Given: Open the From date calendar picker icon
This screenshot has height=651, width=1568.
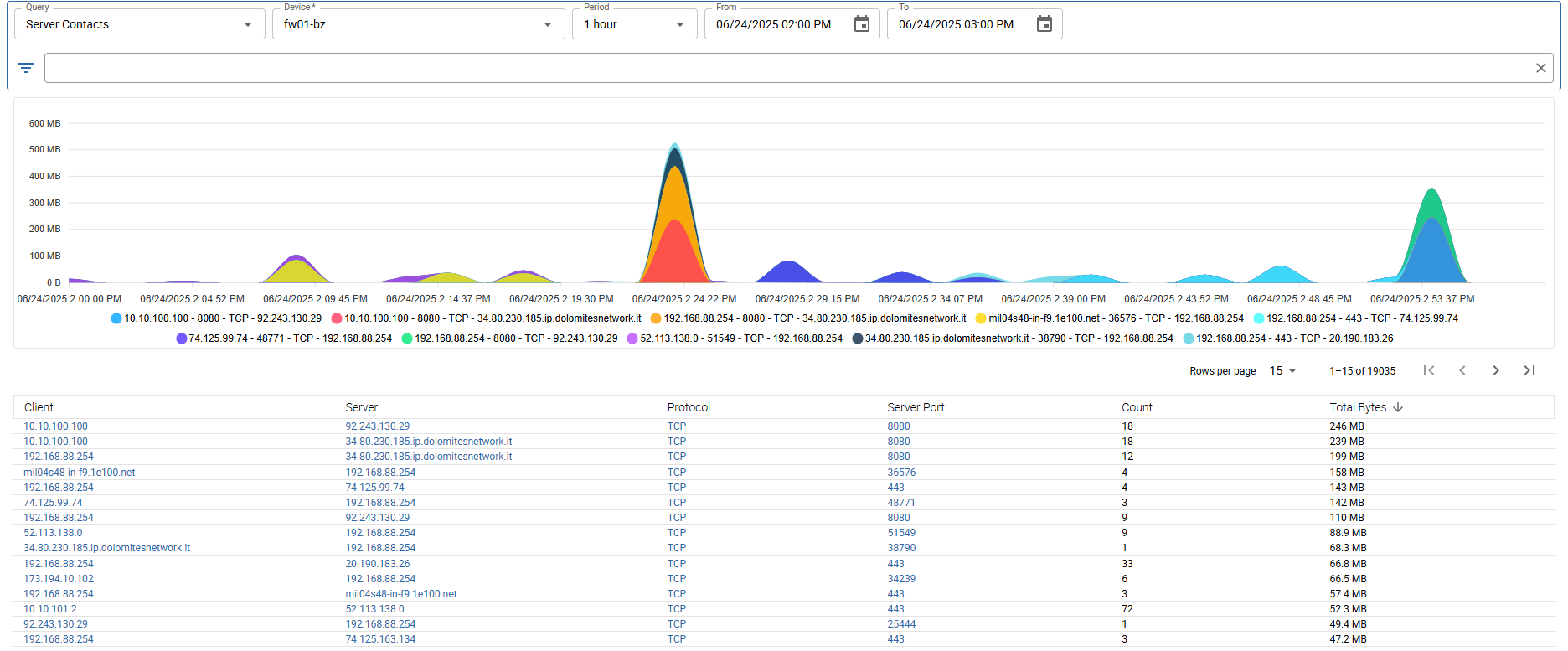Looking at the screenshot, I should [x=862, y=24].
